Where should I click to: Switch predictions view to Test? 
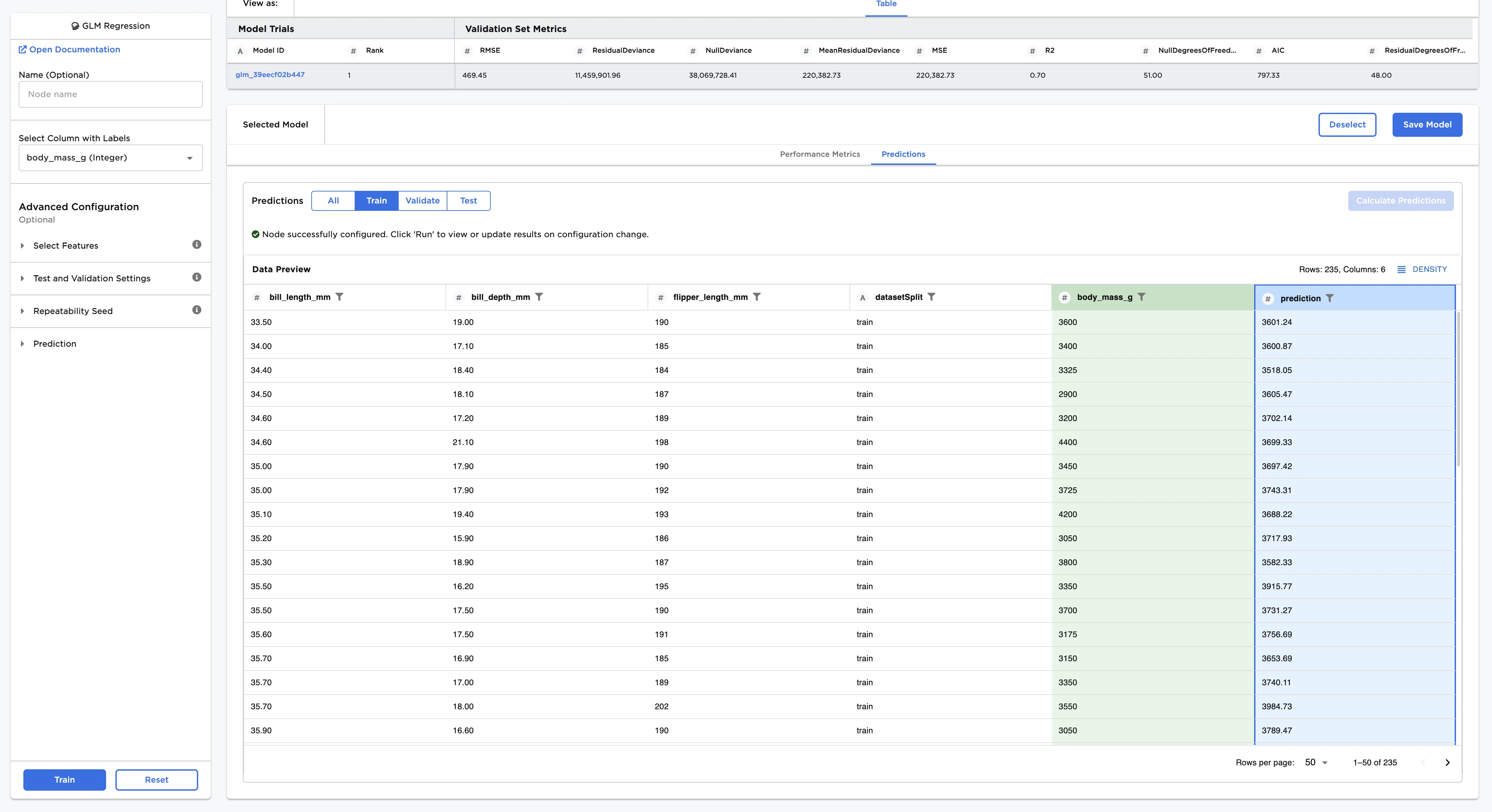click(x=468, y=200)
